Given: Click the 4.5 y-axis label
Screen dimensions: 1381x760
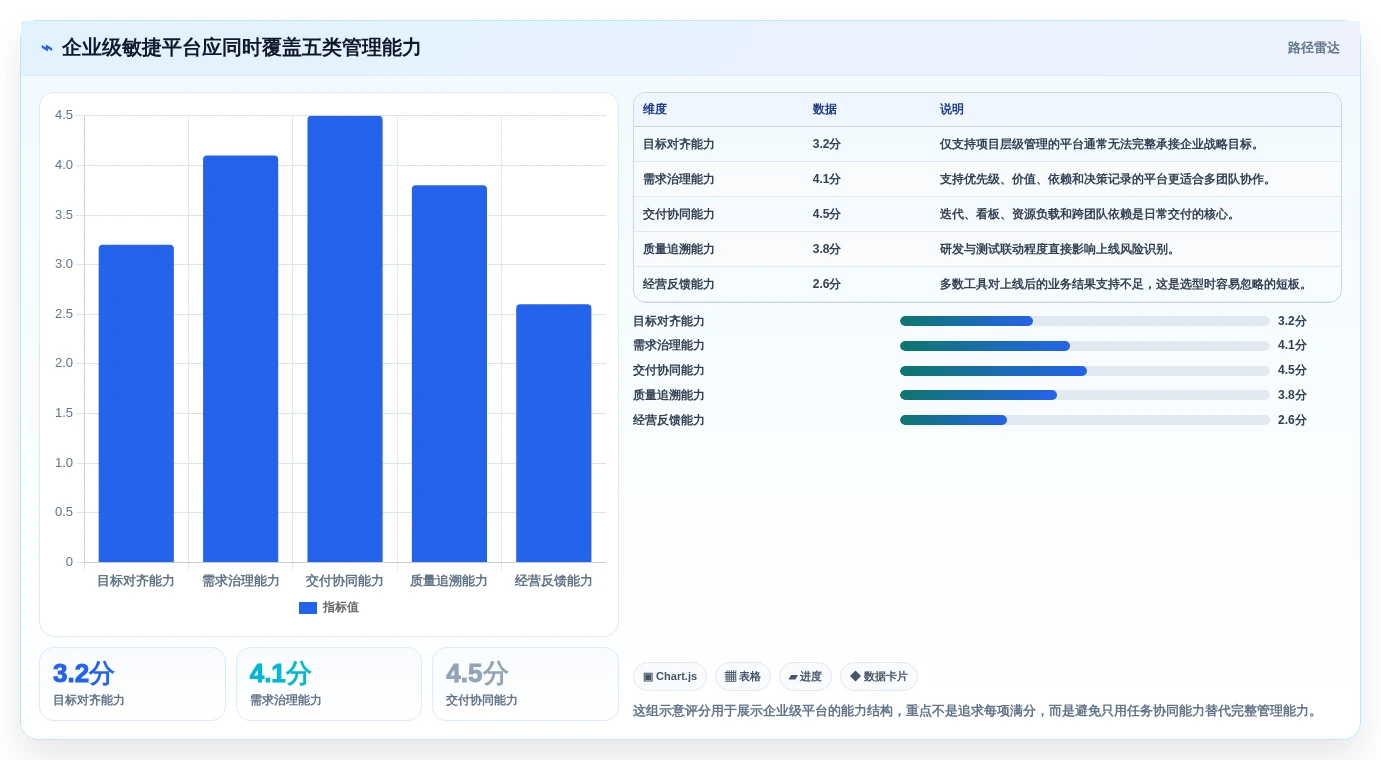Looking at the screenshot, I should [64, 115].
